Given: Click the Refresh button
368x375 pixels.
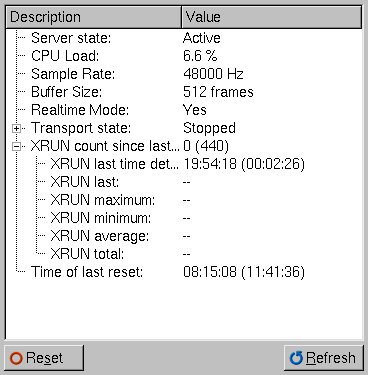Looking at the screenshot, I should [x=324, y=358].
